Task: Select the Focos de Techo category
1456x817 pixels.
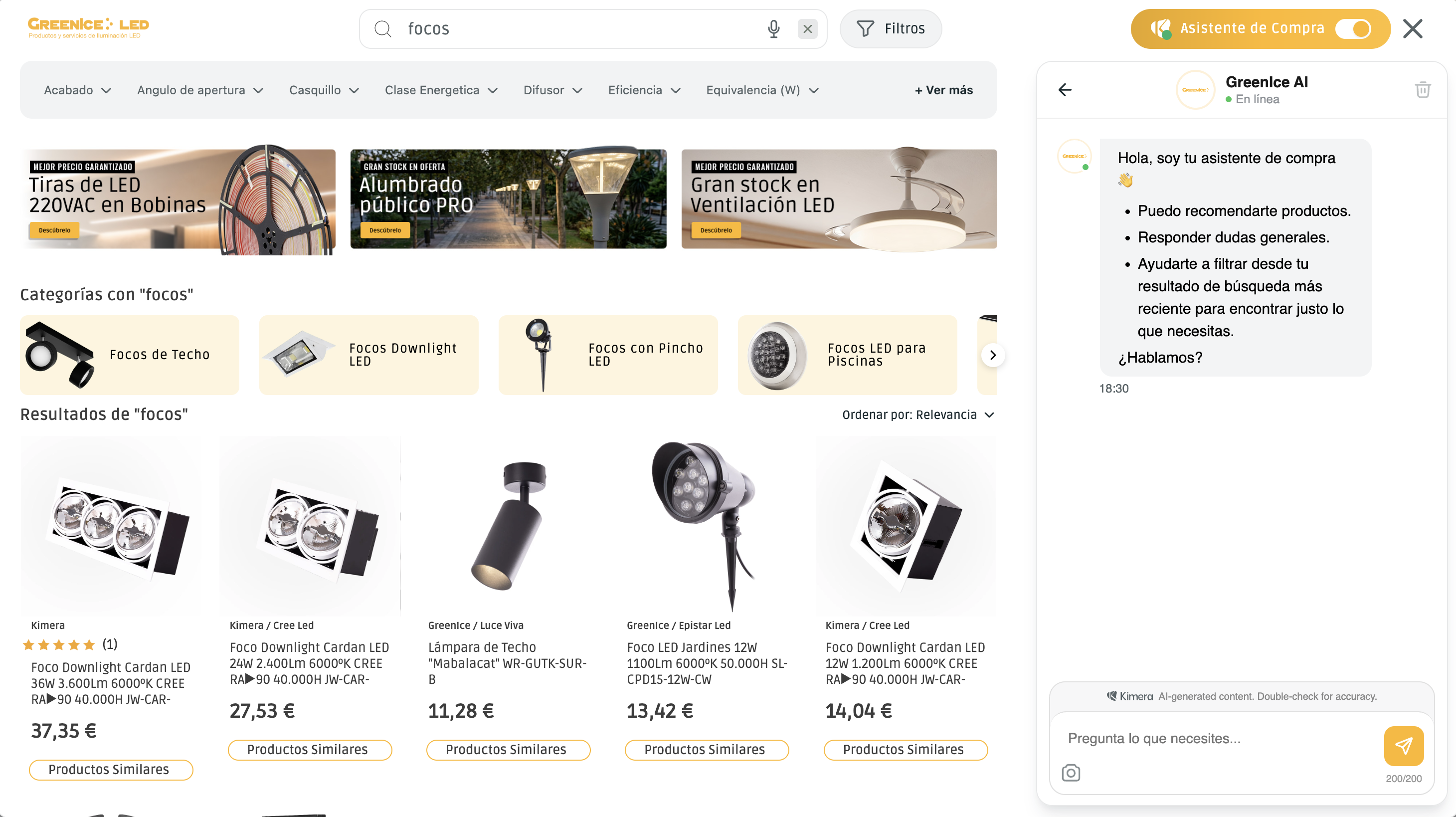Action: point(130,355)
